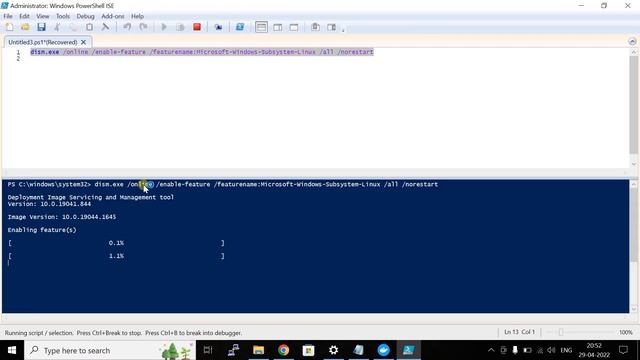Viewport: 640px width, 360px height.
Task: Click the Running script status message
Action: tap(123, 333)
